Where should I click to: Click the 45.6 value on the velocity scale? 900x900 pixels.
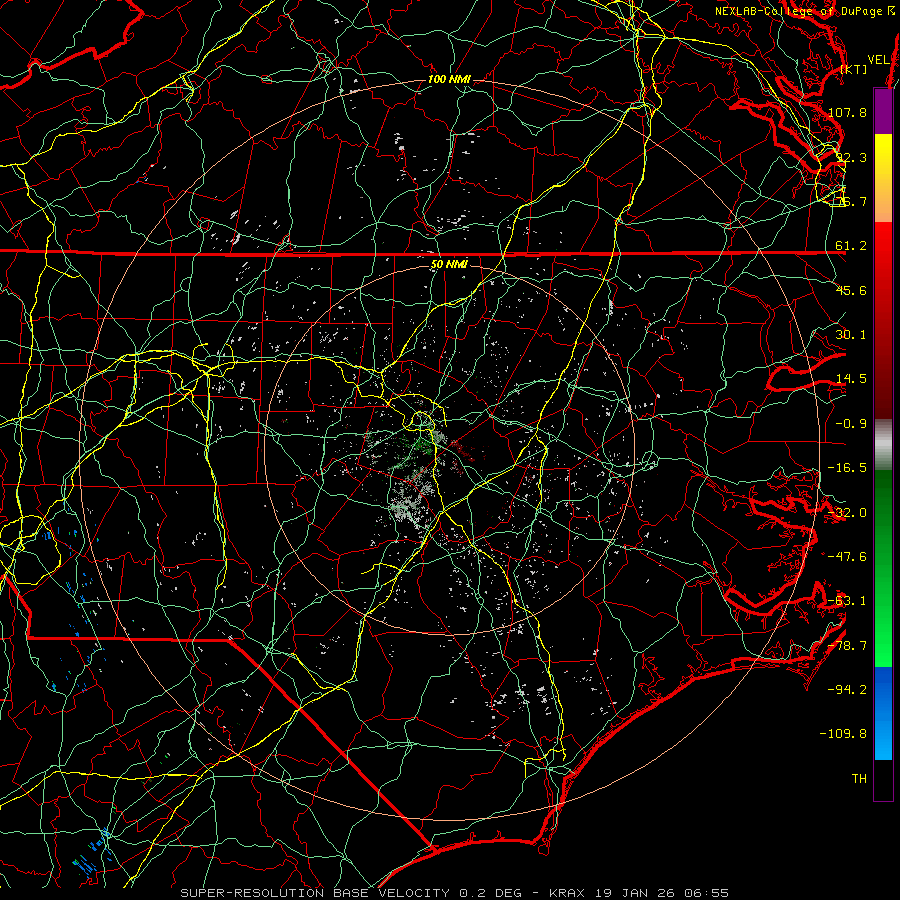pyautogui.click(x=851, y=290)
